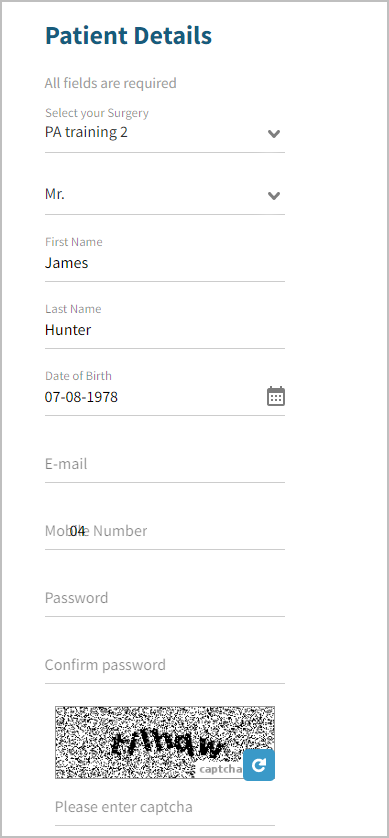Focus the Date of Birth field 07-08-1978
Image resolution: width=389 pixels, height=838 pixels.
click(x=155, y=397)
